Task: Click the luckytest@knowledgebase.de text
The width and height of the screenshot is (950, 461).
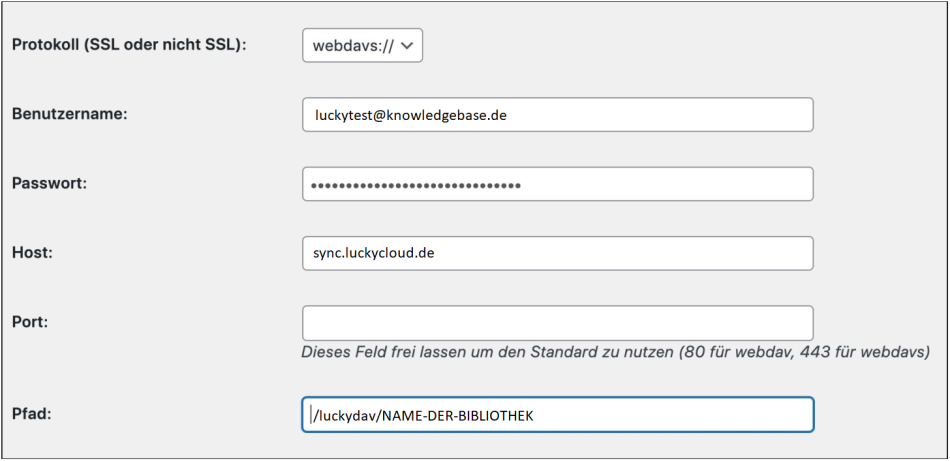Action: (x=411, y=115)
